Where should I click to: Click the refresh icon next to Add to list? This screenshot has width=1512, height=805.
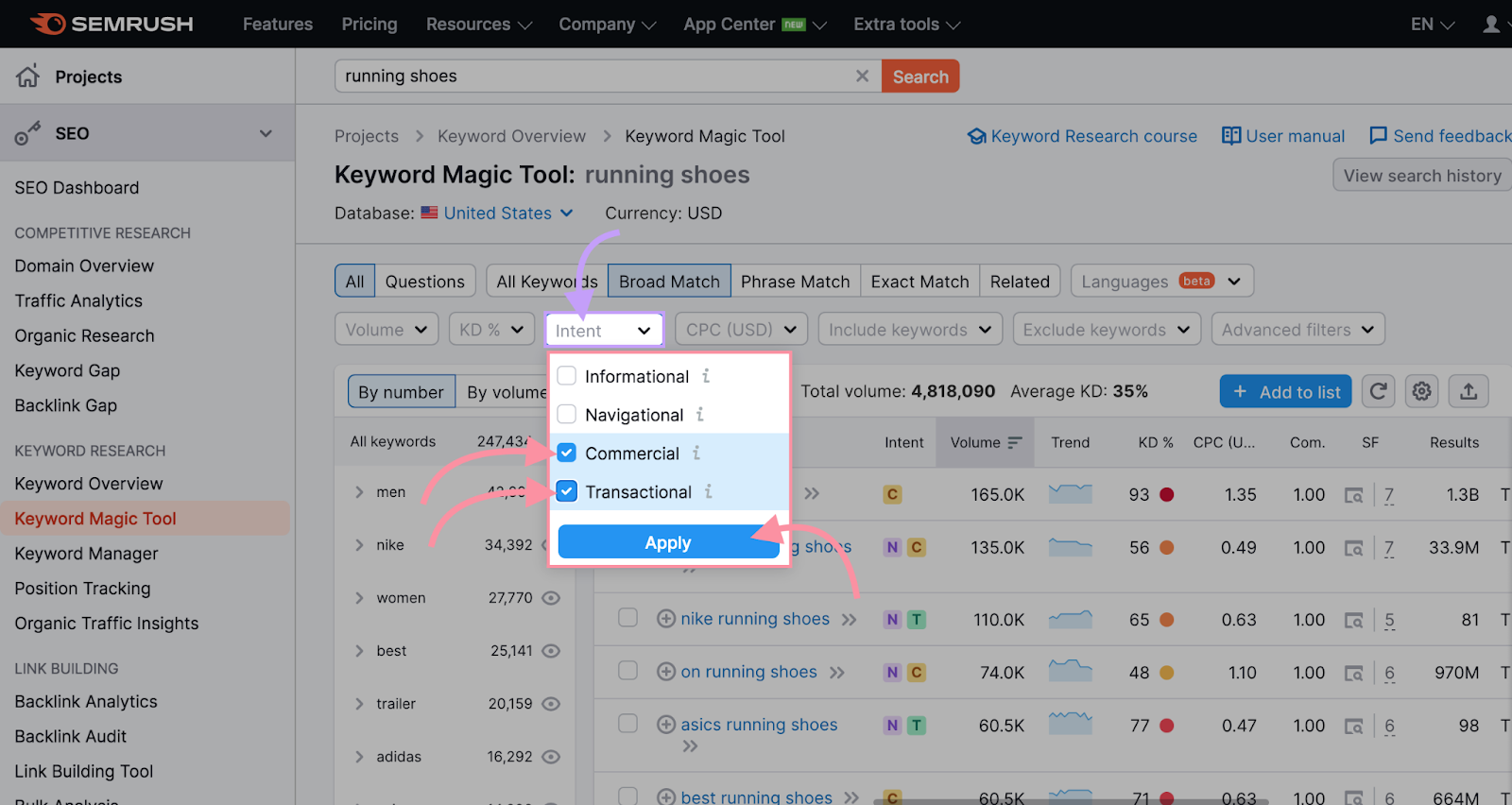coord(1378,391)
